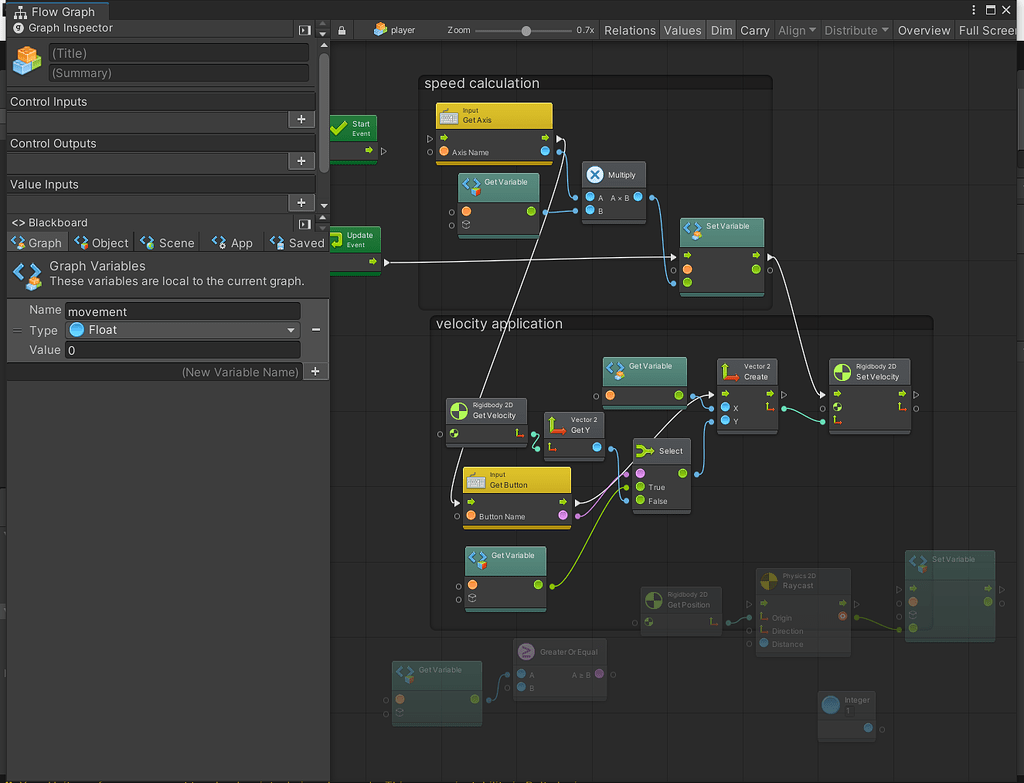
Task: Click the variable Name field containing movement
Action: click(x=182, y=311)
